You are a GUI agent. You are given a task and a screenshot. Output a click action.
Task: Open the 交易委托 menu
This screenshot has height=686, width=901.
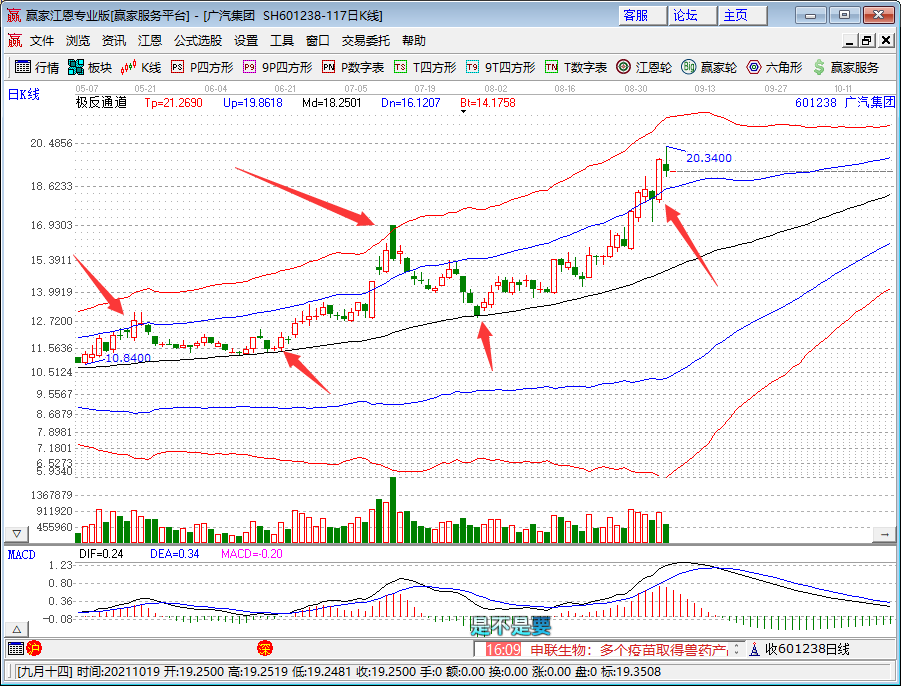(366, 41)
